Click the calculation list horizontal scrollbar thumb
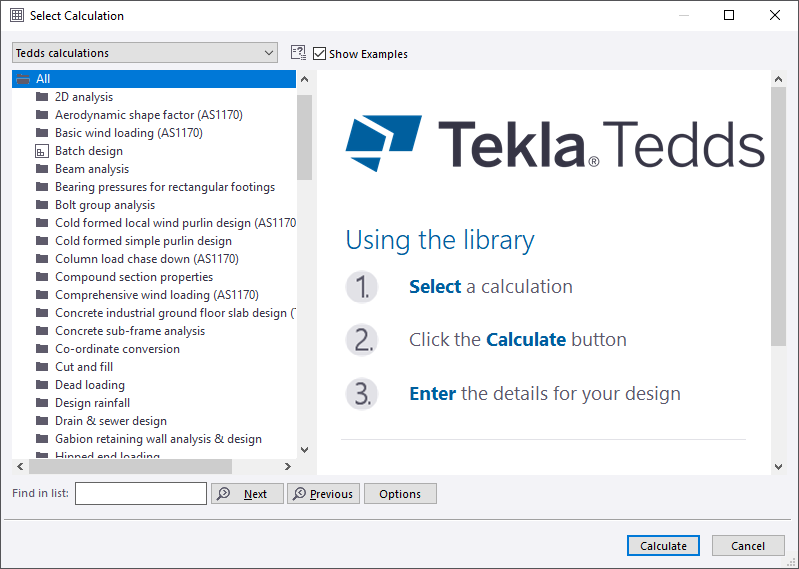The image size is (799, 569). click(x=130, y=466)
